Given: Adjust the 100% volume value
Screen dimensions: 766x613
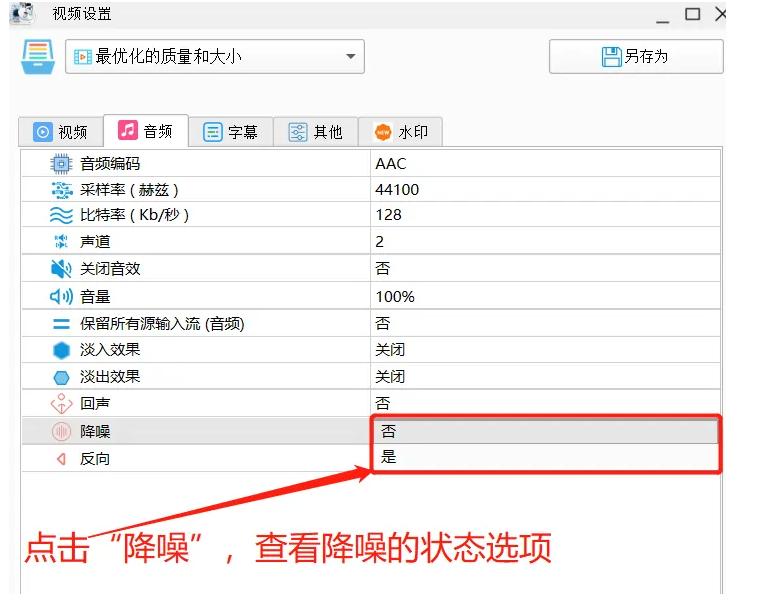Looking at the screenshot, I should click(x=545, y=296).
